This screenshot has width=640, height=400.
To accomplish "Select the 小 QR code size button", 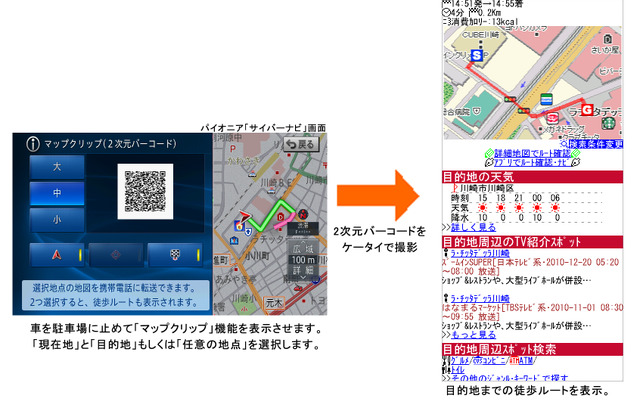I will tap(57, 220).
